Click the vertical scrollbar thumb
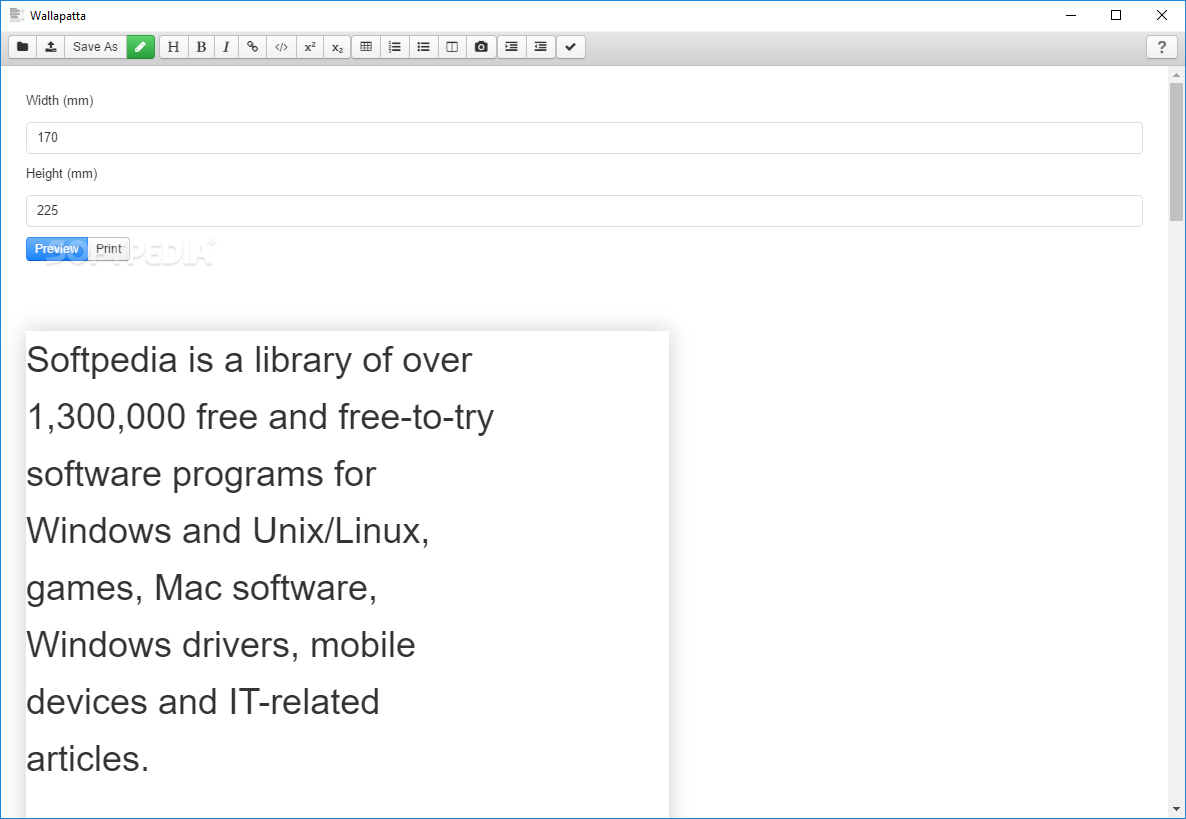 [1176, 151]
